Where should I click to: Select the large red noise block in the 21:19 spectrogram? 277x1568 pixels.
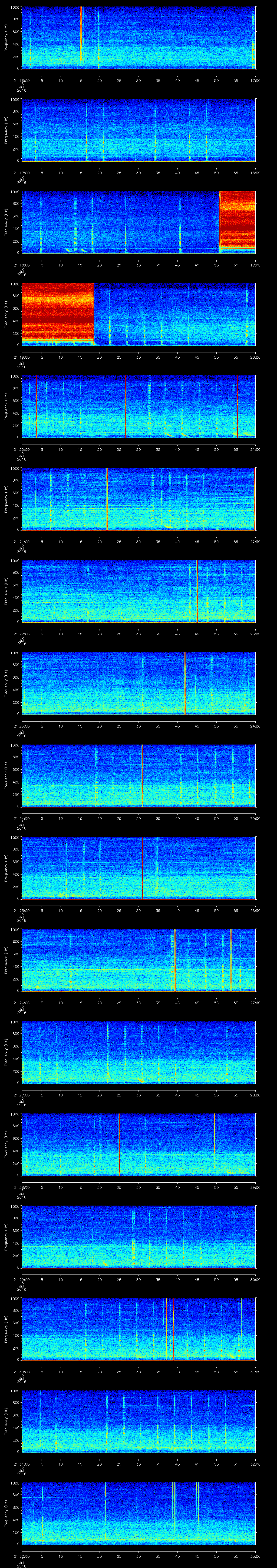[58, 312]
